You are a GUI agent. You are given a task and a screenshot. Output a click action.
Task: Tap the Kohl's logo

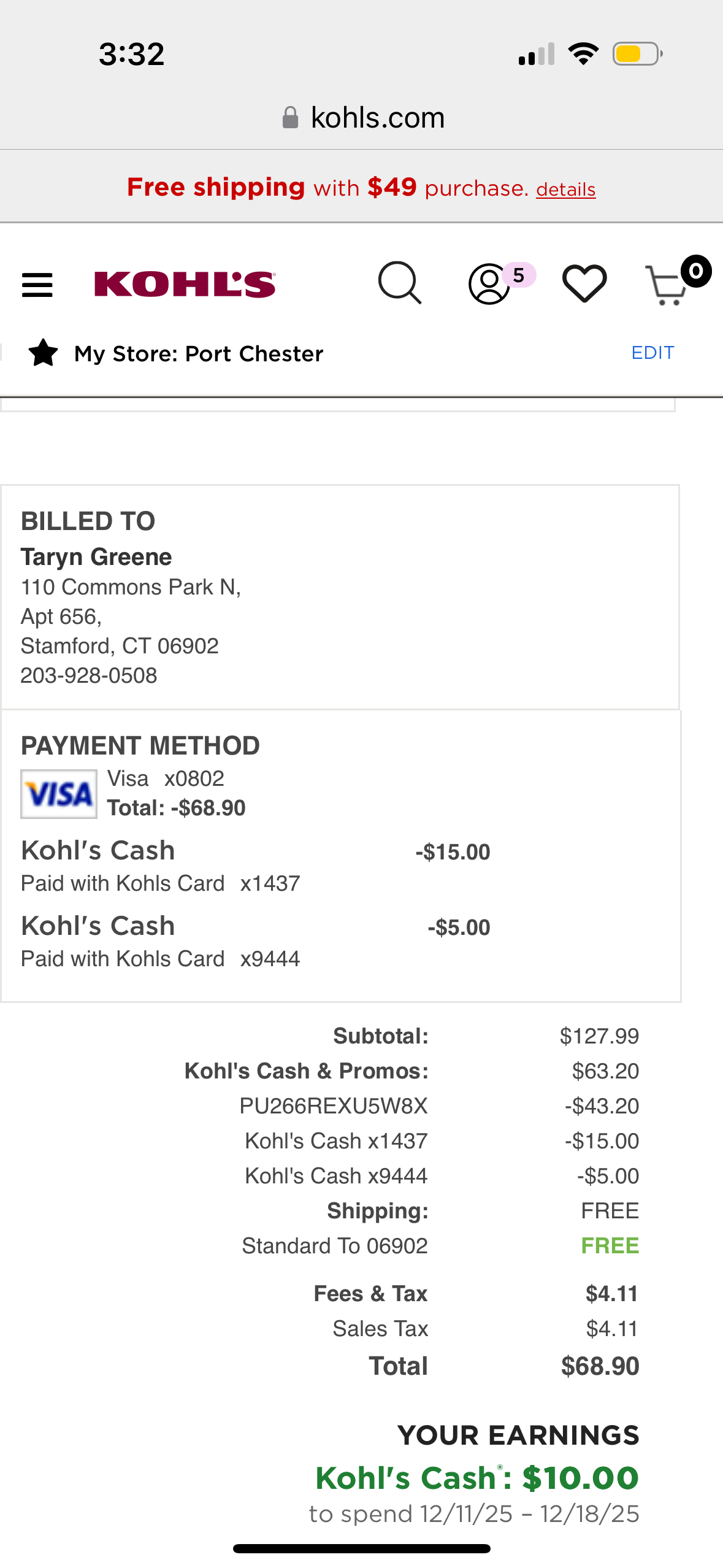[185, 285]
